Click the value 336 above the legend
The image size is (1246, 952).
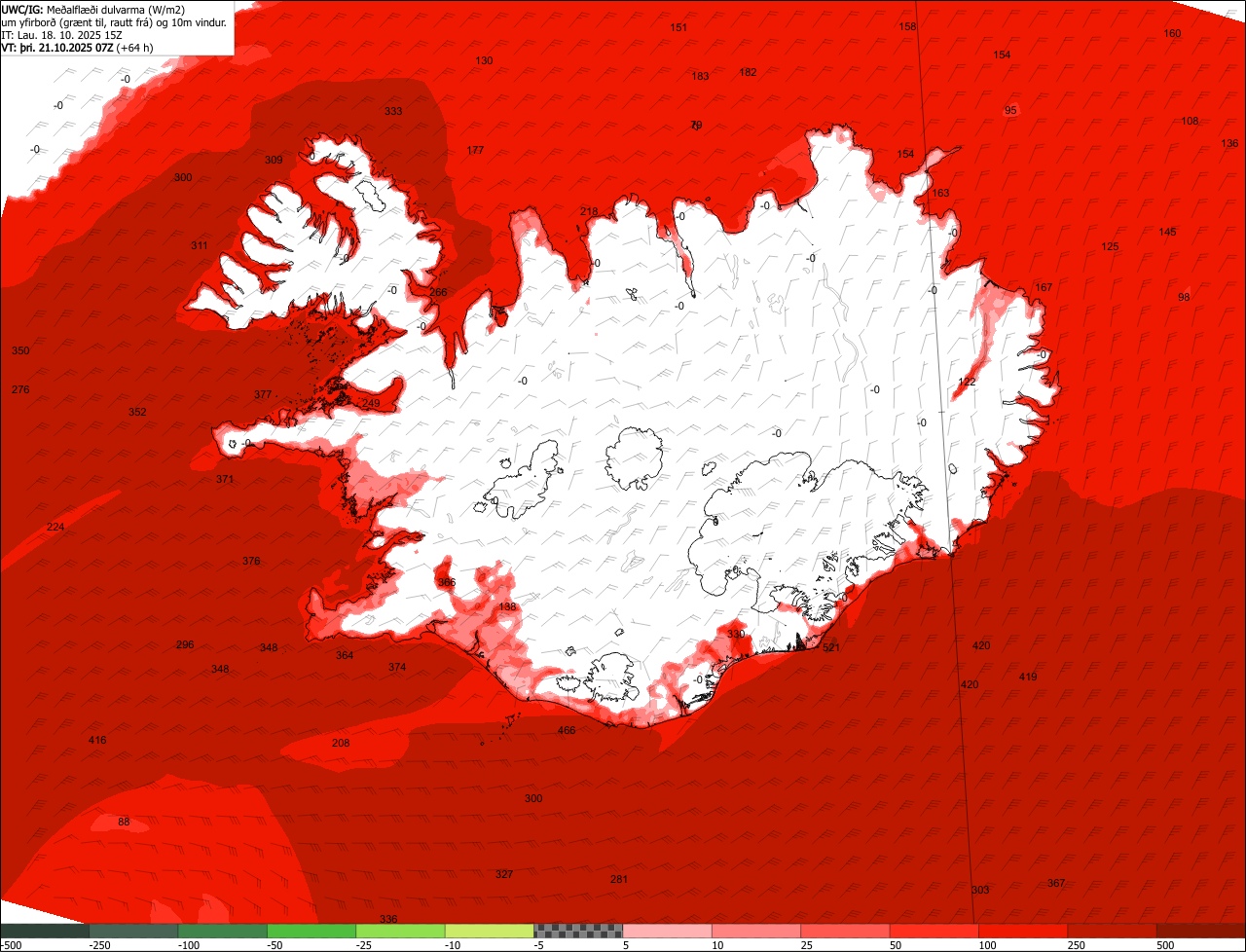(x=388, y=920)
